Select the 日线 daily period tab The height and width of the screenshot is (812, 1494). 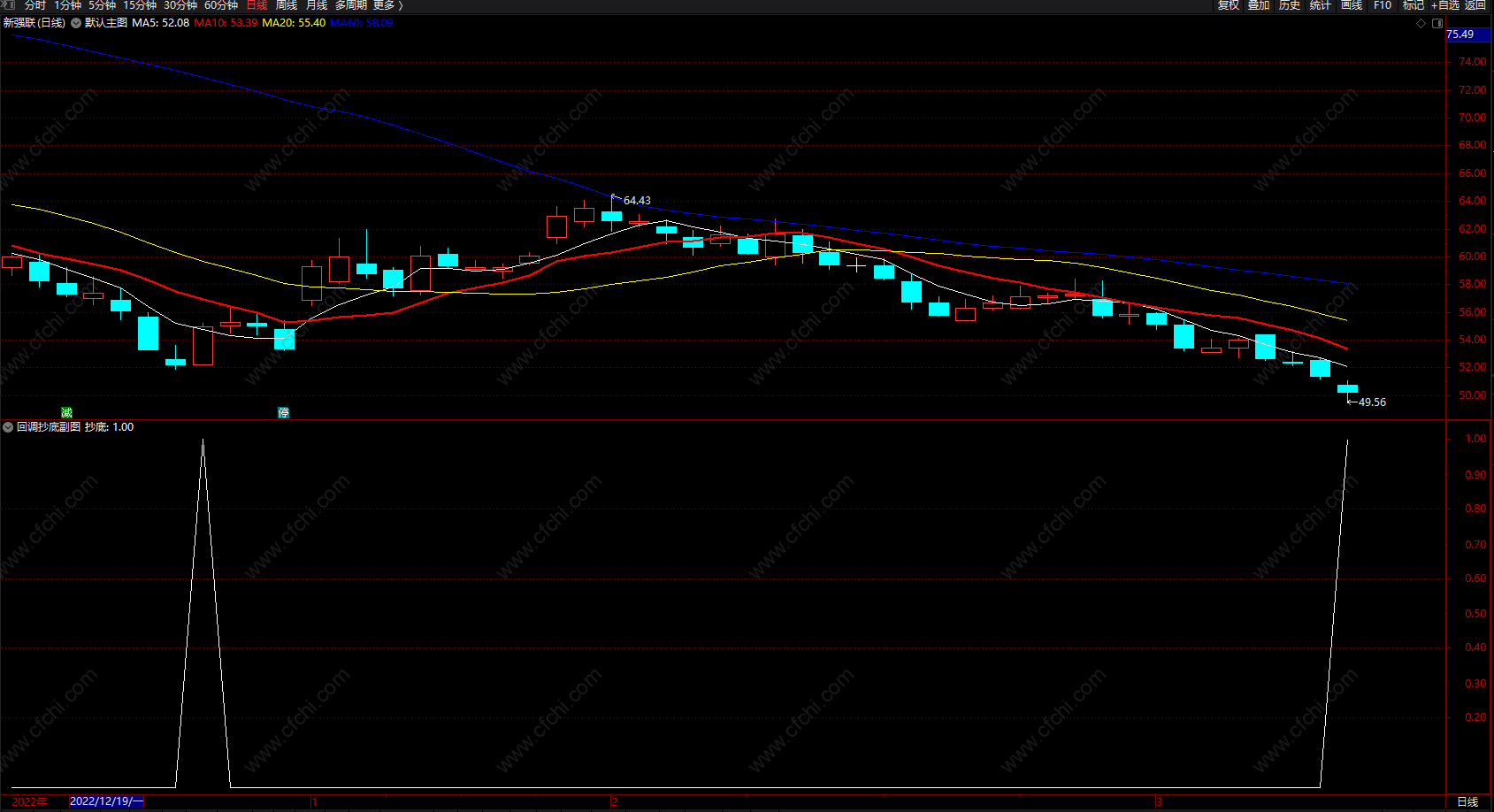coord(257,5)
